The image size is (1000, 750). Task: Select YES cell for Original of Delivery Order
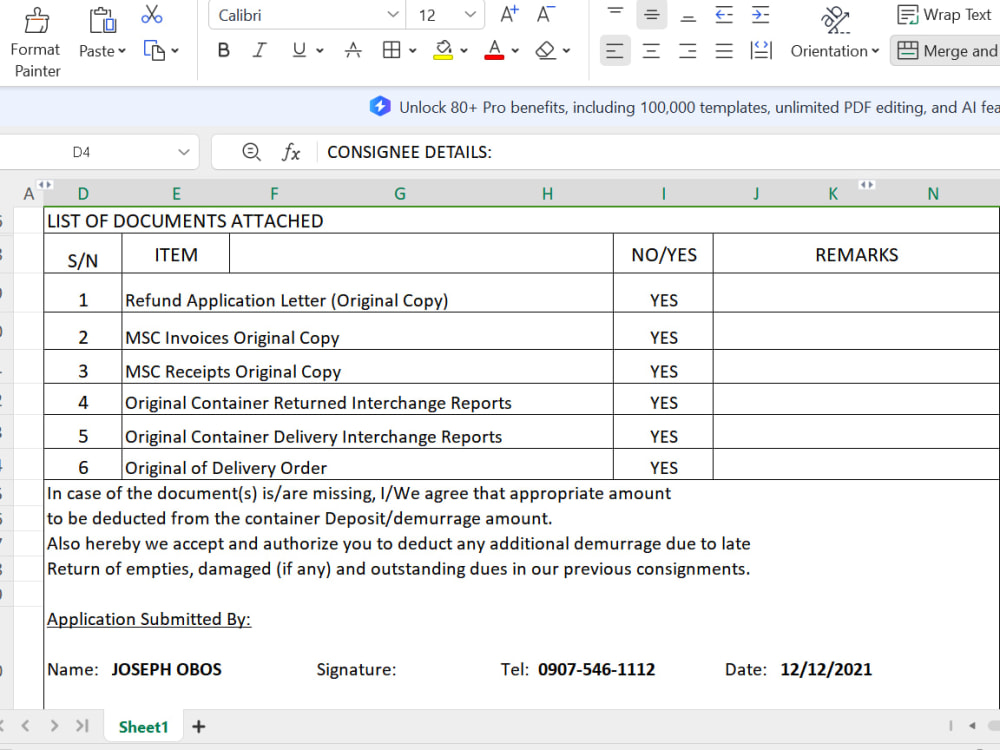(x=663, y=464)
